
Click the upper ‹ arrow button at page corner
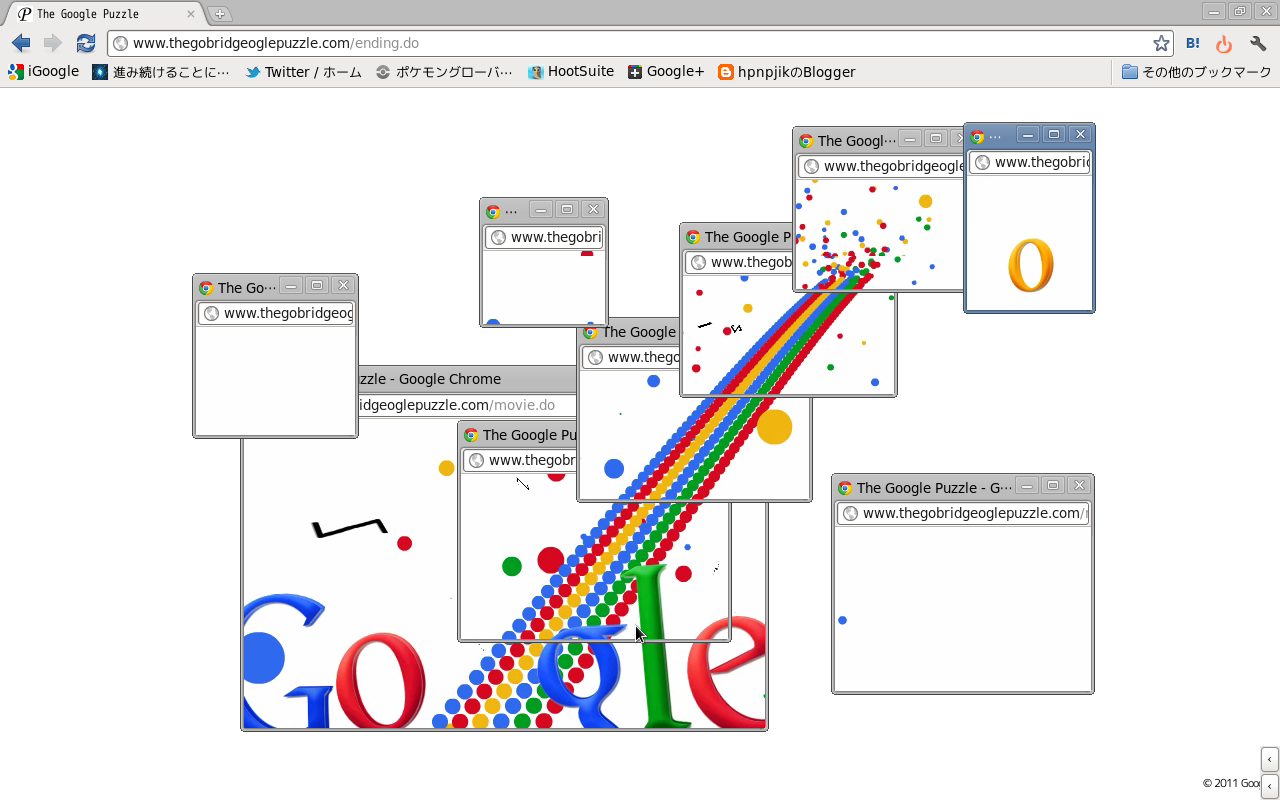click(1269, 759)
